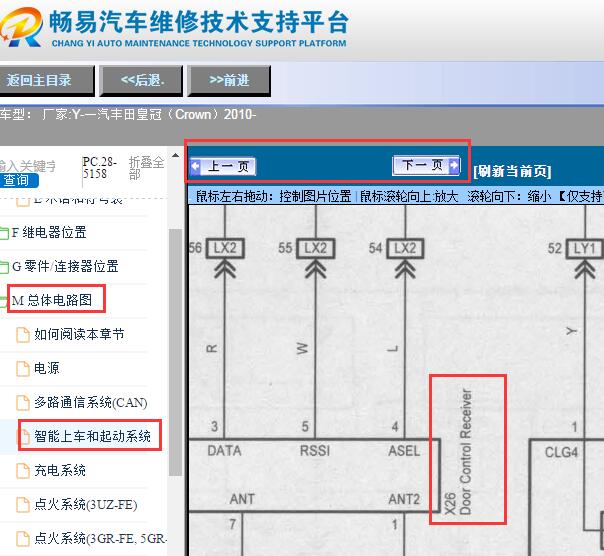Click the mouse-drag instruction bar text
604x556 pixels.
point(398,196)
